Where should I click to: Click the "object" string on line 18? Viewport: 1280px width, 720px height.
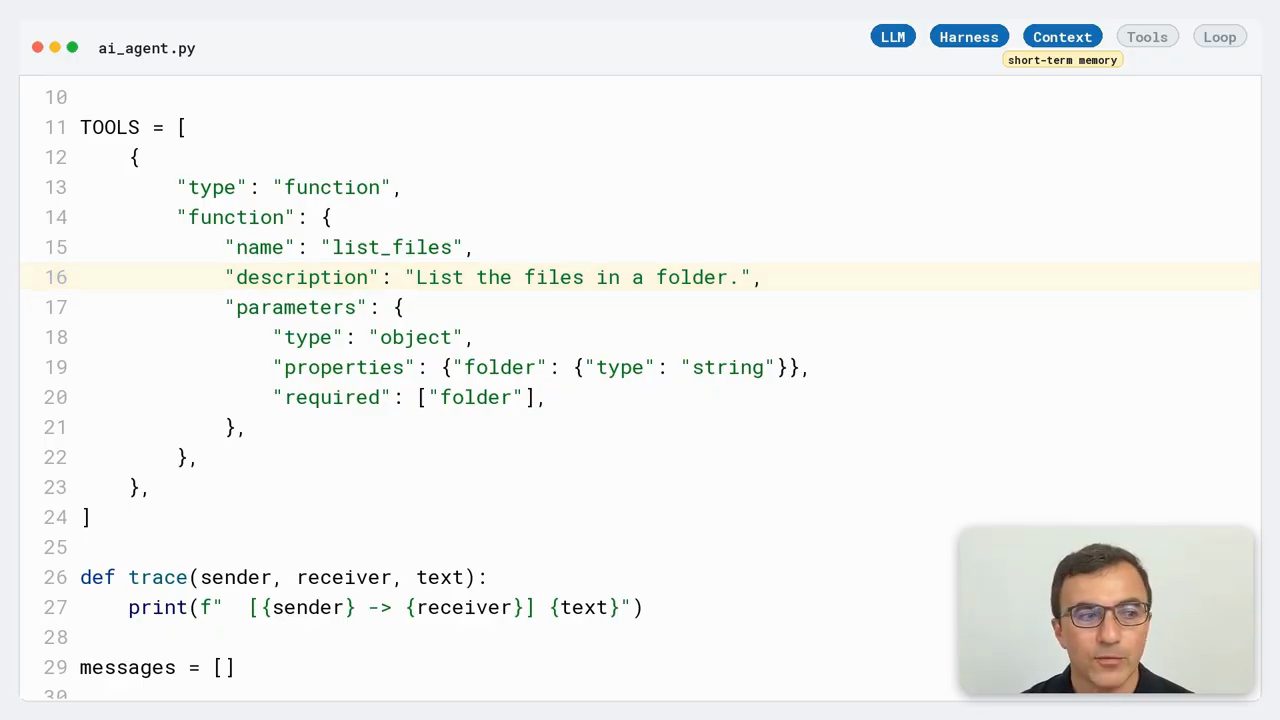[x=416, y=337]
